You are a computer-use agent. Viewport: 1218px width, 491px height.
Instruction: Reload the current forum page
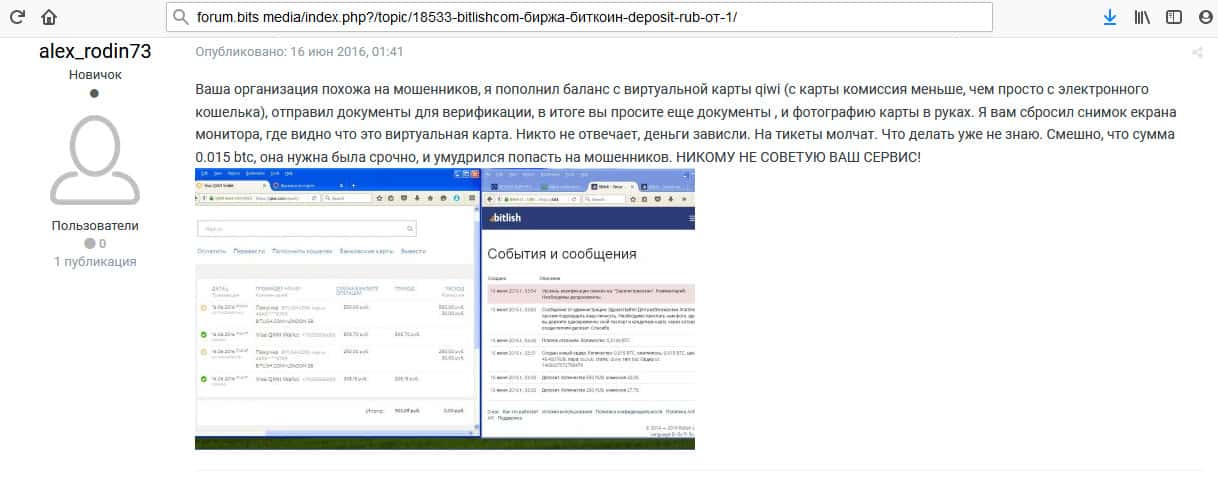pyautogui.click(x=19, y=17)
